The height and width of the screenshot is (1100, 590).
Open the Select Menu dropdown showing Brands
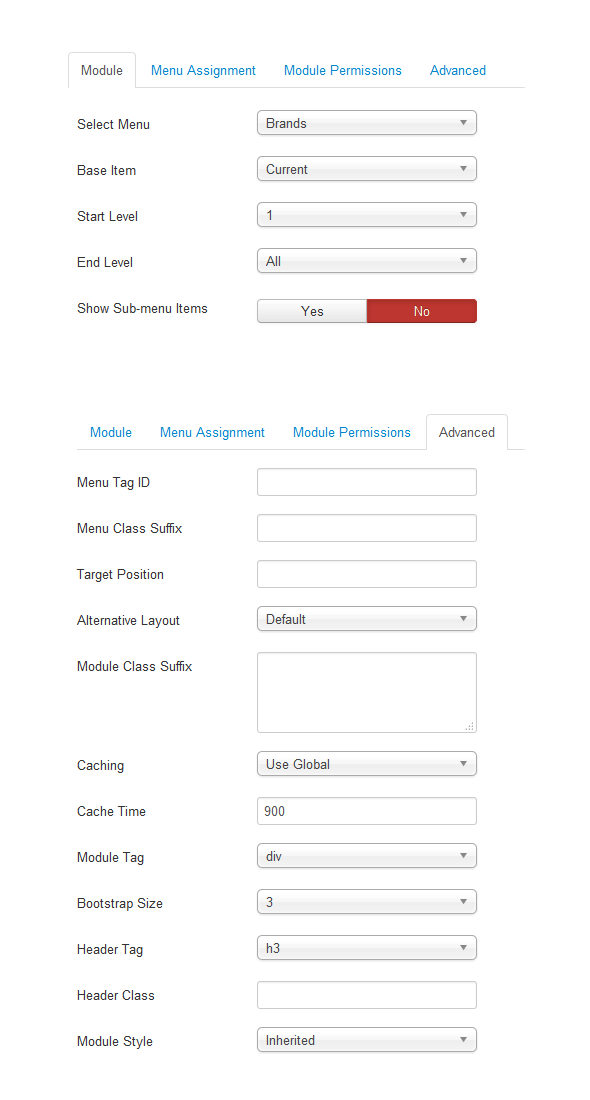[367, 123]
